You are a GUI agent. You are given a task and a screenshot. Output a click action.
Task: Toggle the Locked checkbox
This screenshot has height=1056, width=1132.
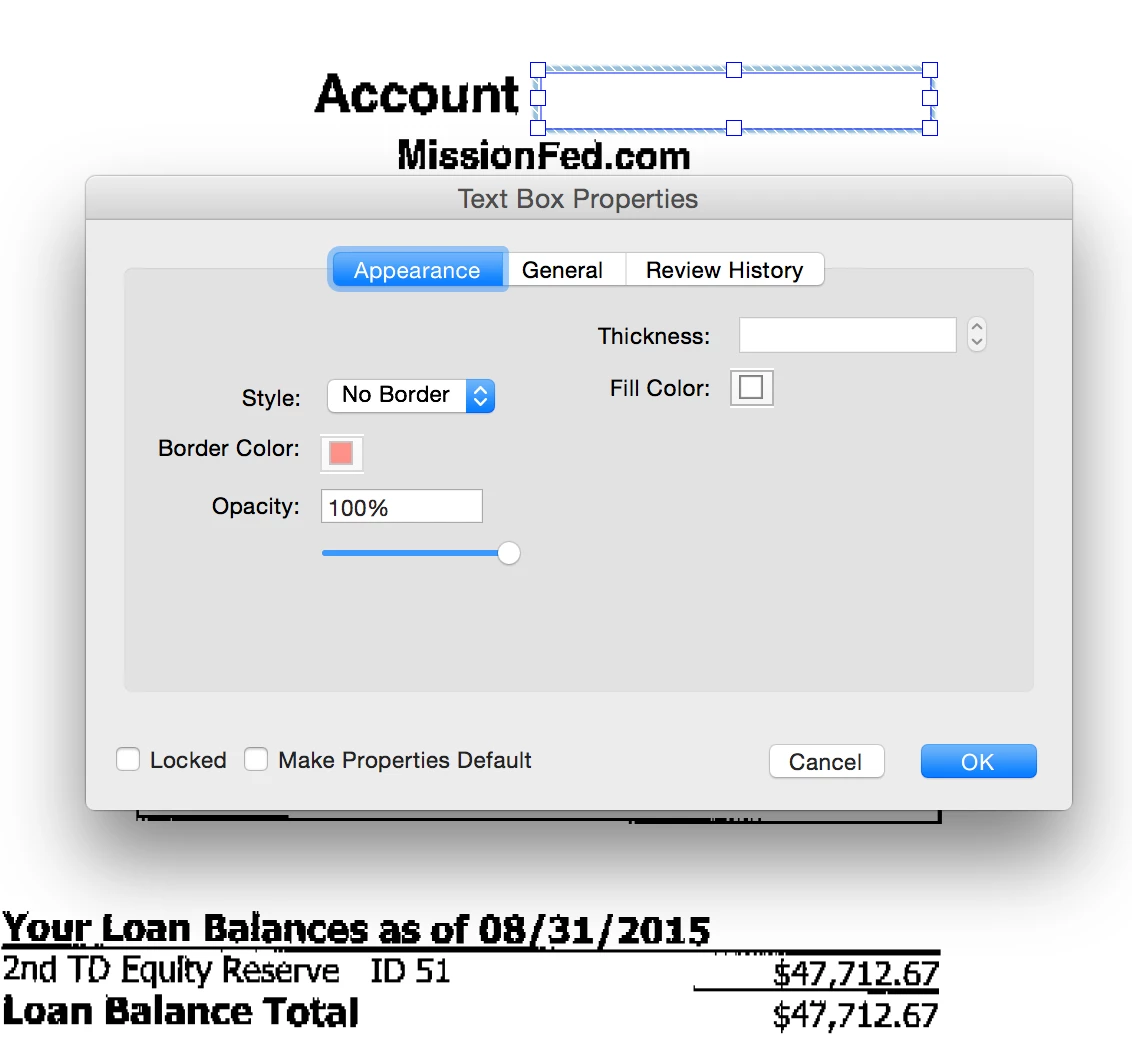(x=128, y=759)
